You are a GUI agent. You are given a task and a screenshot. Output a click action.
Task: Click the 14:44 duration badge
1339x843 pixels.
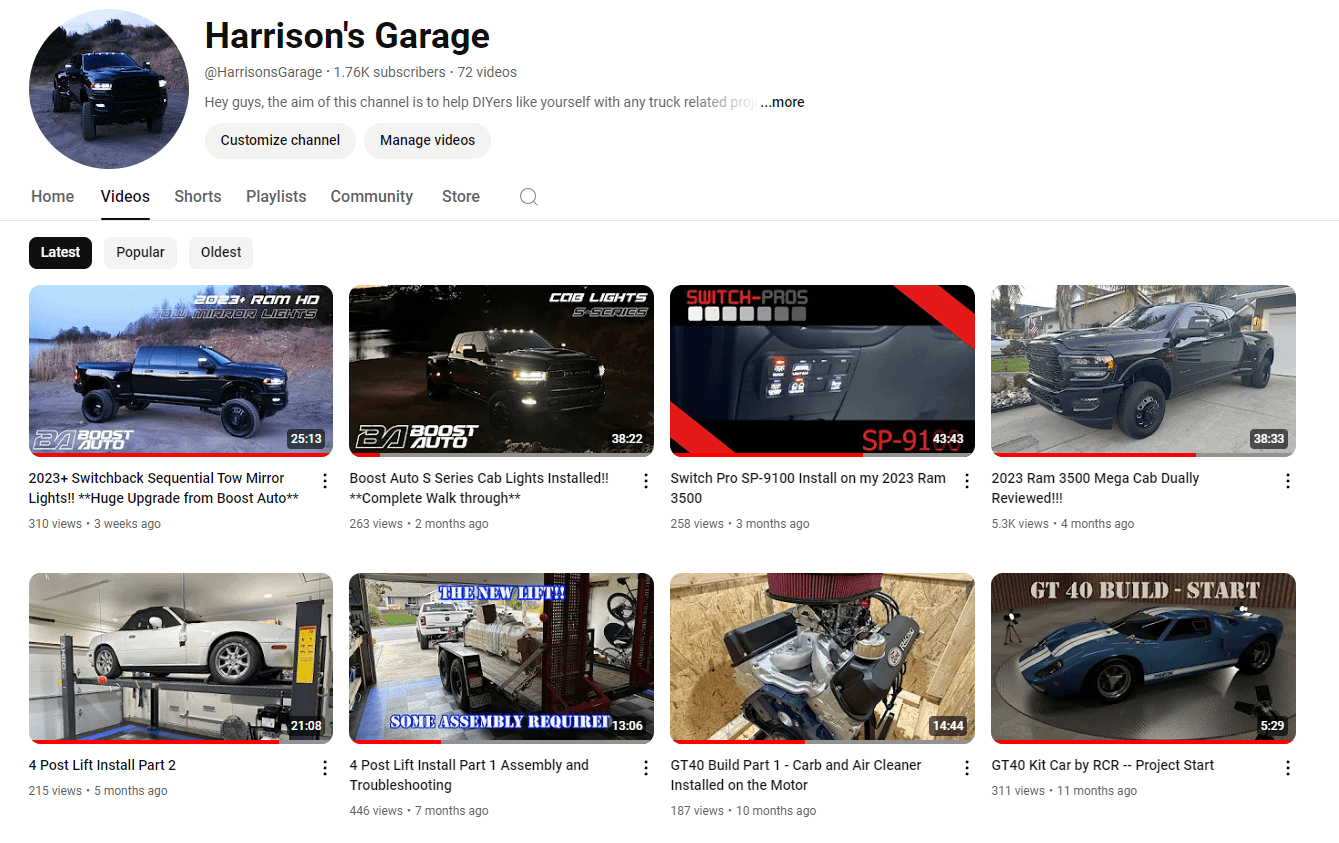click(x=947, y=726)
